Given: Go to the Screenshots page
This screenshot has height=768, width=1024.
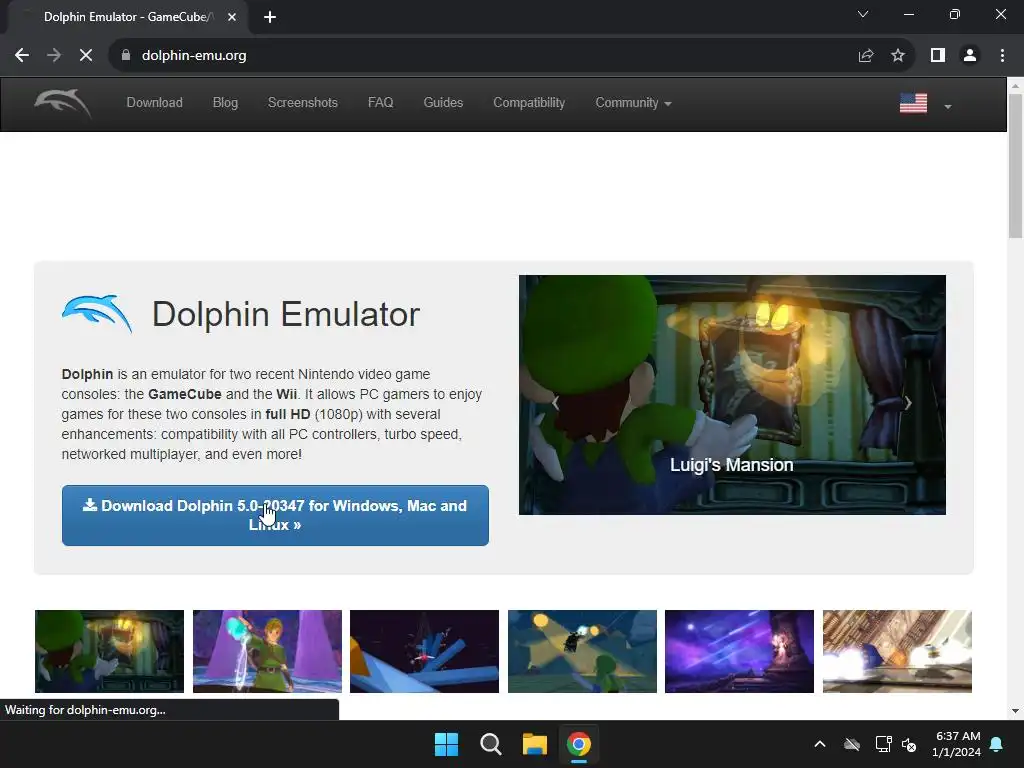Looking at the screenshot, I should pyautogui.click(x=302, y=103).
